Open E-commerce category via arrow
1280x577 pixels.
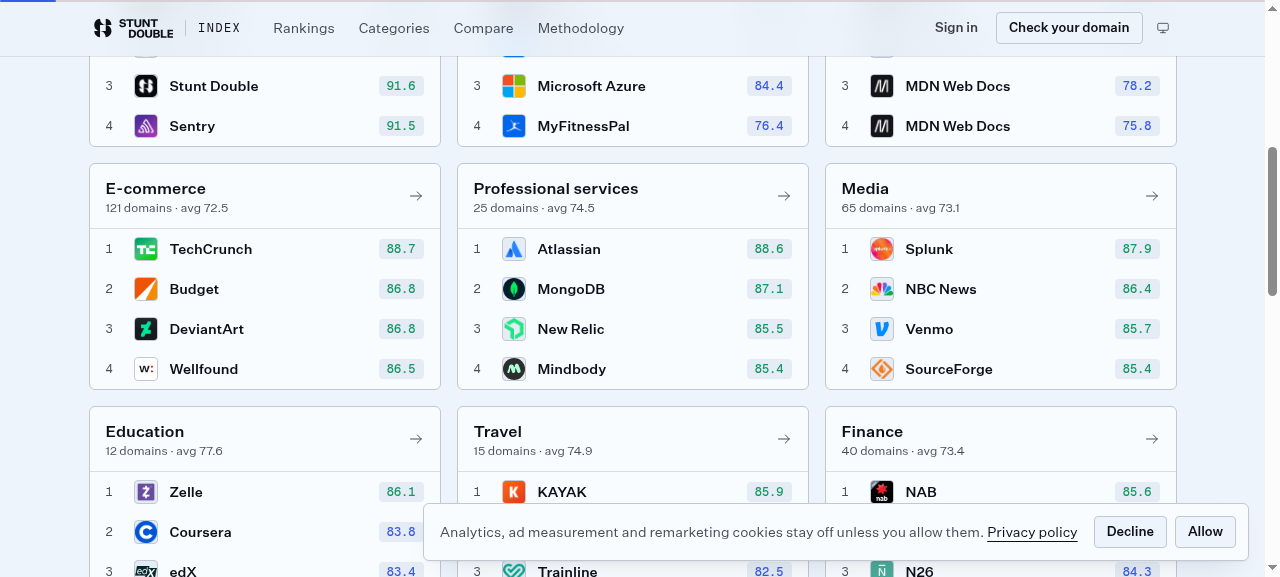pyautogui.click(x=416, y=196)
